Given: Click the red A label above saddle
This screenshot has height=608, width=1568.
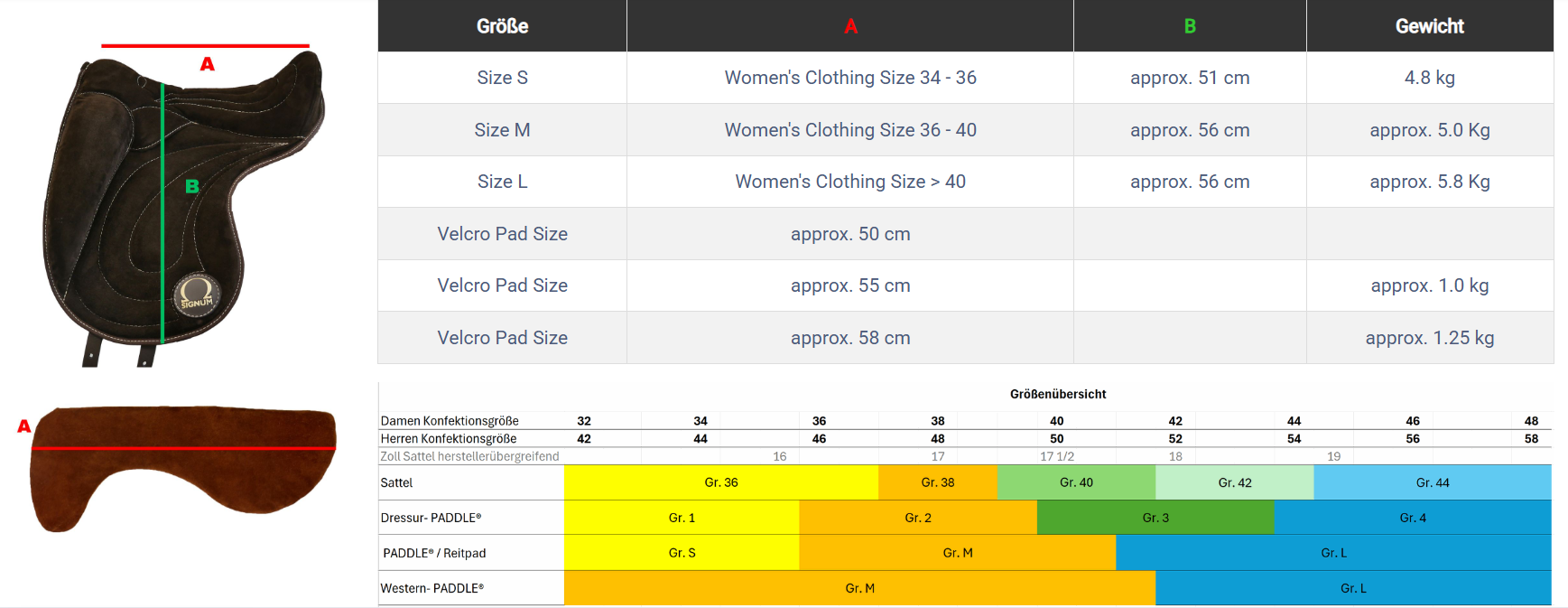Looking at the screenshot, I should [207, 64].
